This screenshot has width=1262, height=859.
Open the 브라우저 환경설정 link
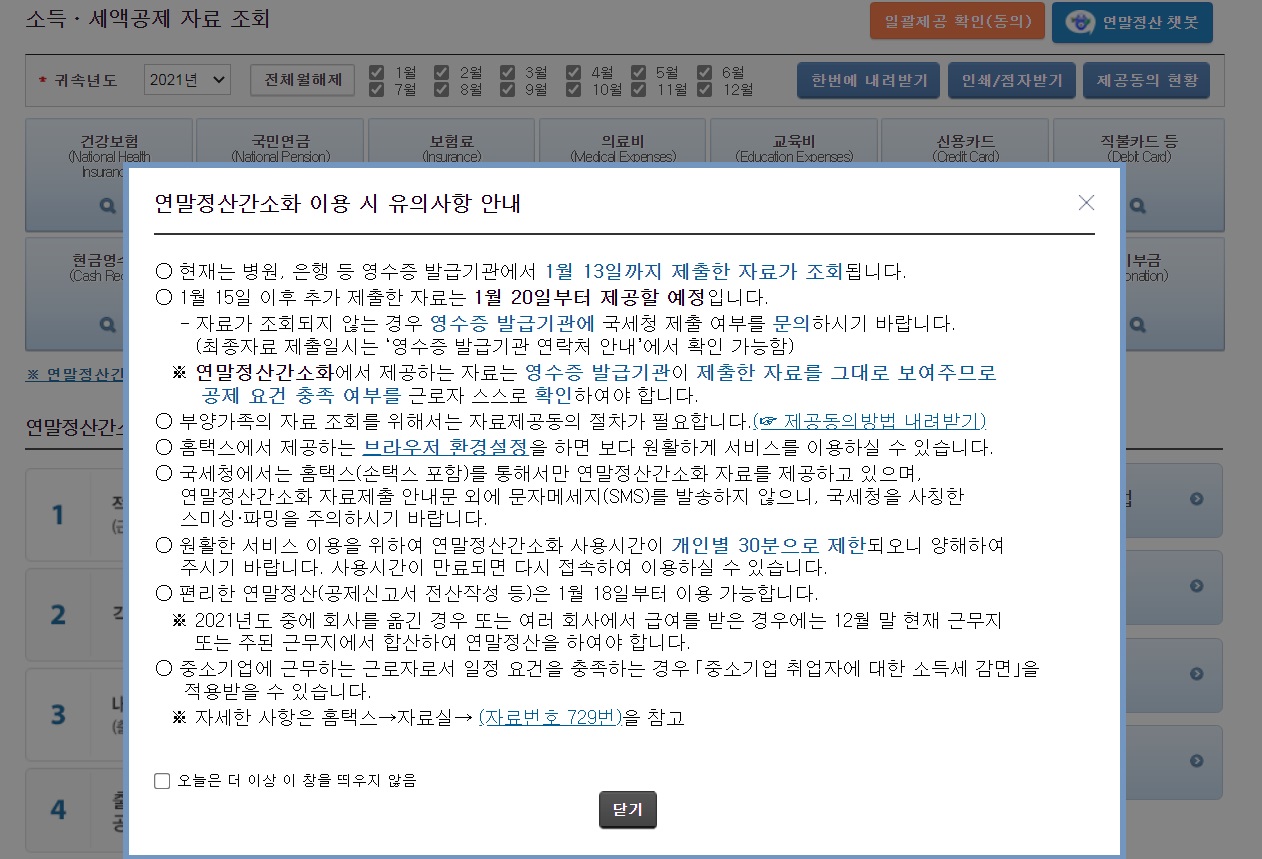coord(445,447)
